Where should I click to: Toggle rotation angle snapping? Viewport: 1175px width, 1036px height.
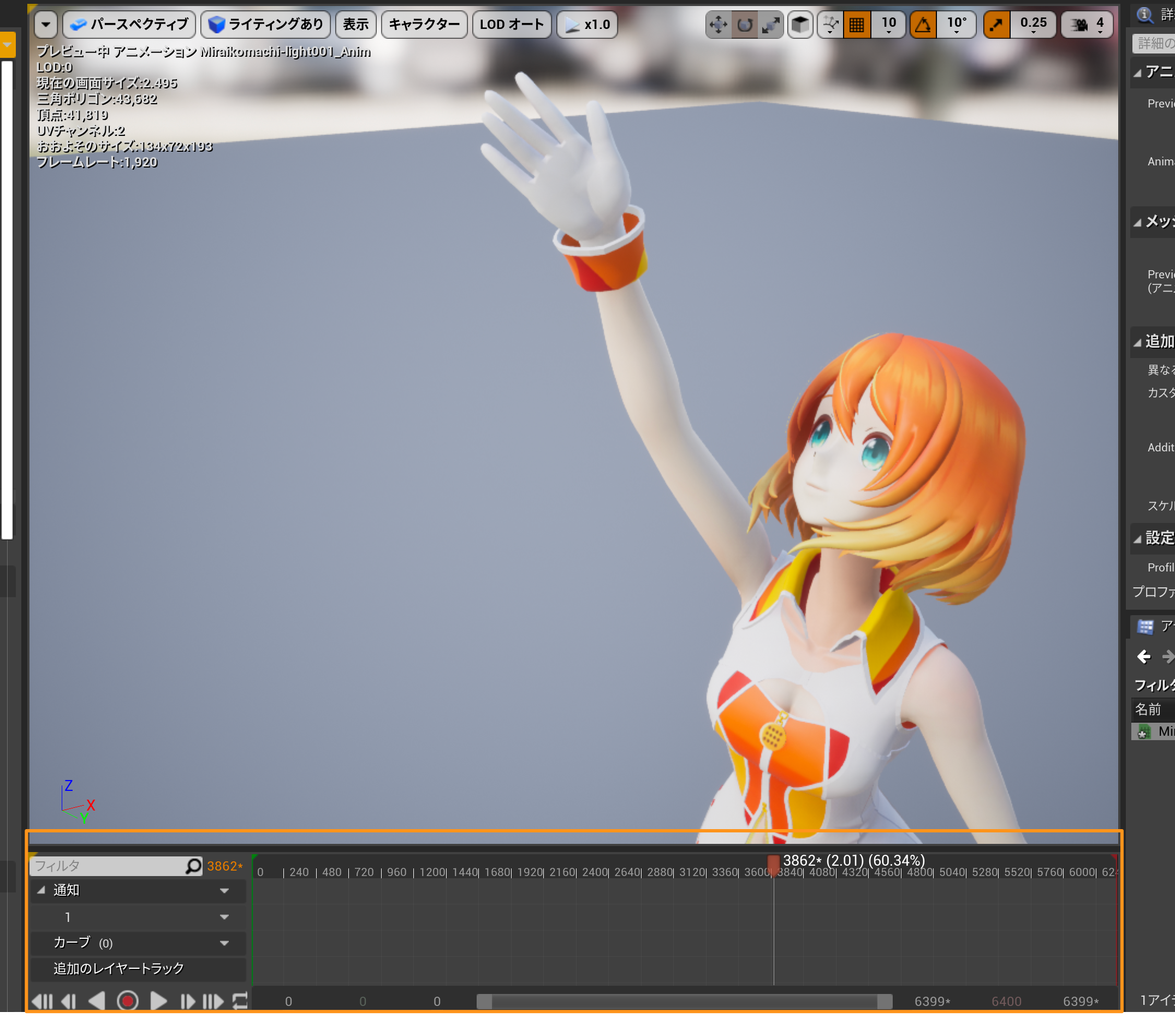pos(923,25)
